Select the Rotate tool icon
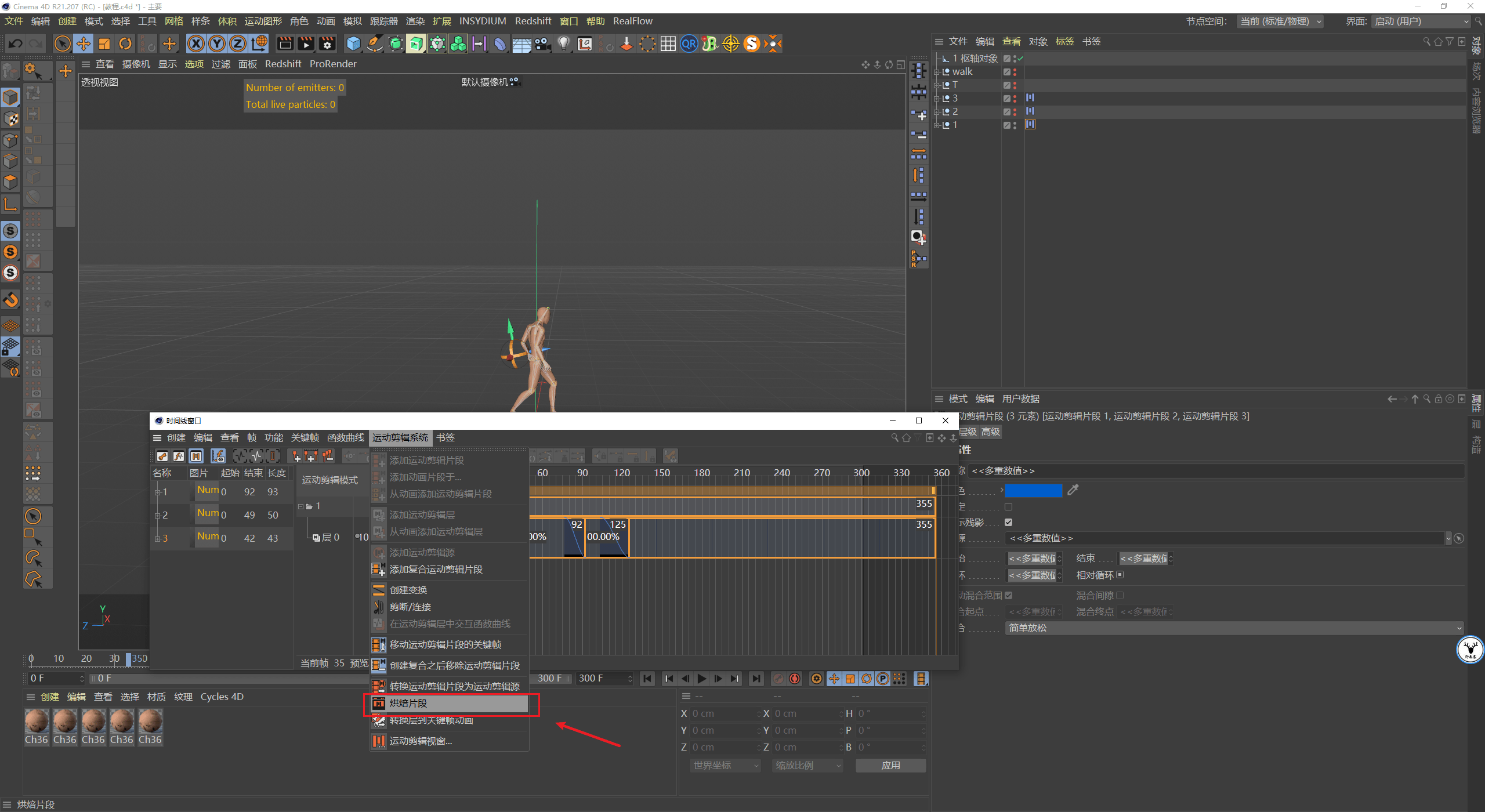The width and height of the screenshot is (1485, 812). [x=125, y=43]
